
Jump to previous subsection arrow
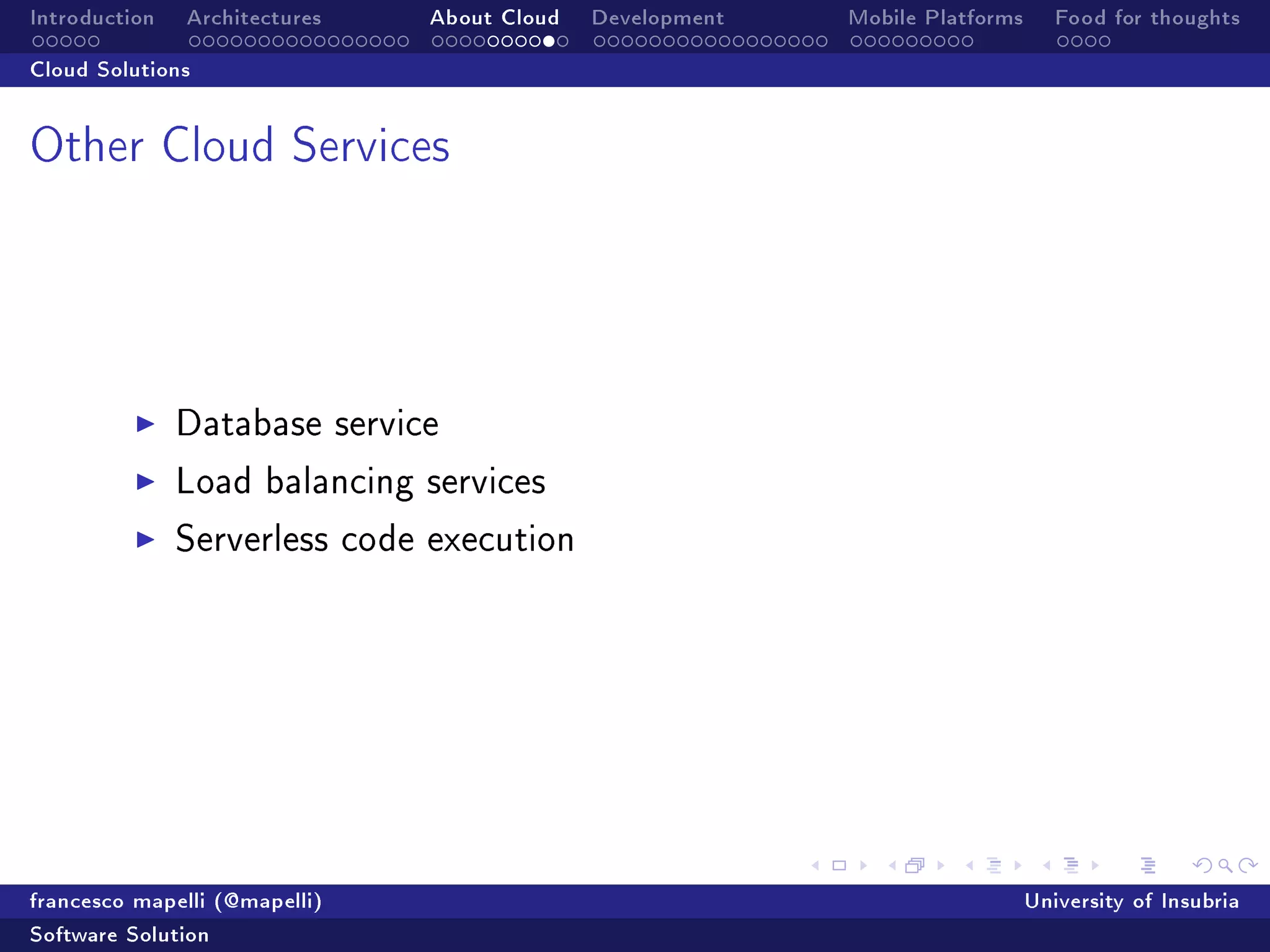point(969,865)
